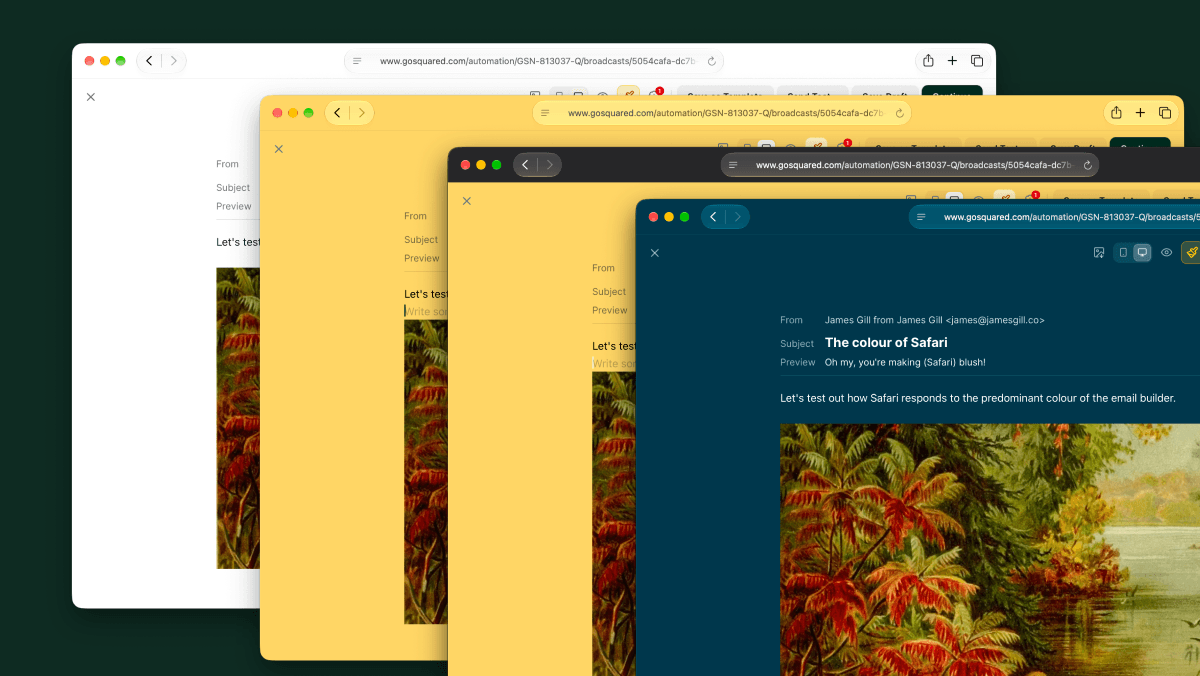Image resolution: width=1200 pixels, height=676 pixels.
Task: Select the jungle painting in the yellow window
Action: (x=426, y=472)
